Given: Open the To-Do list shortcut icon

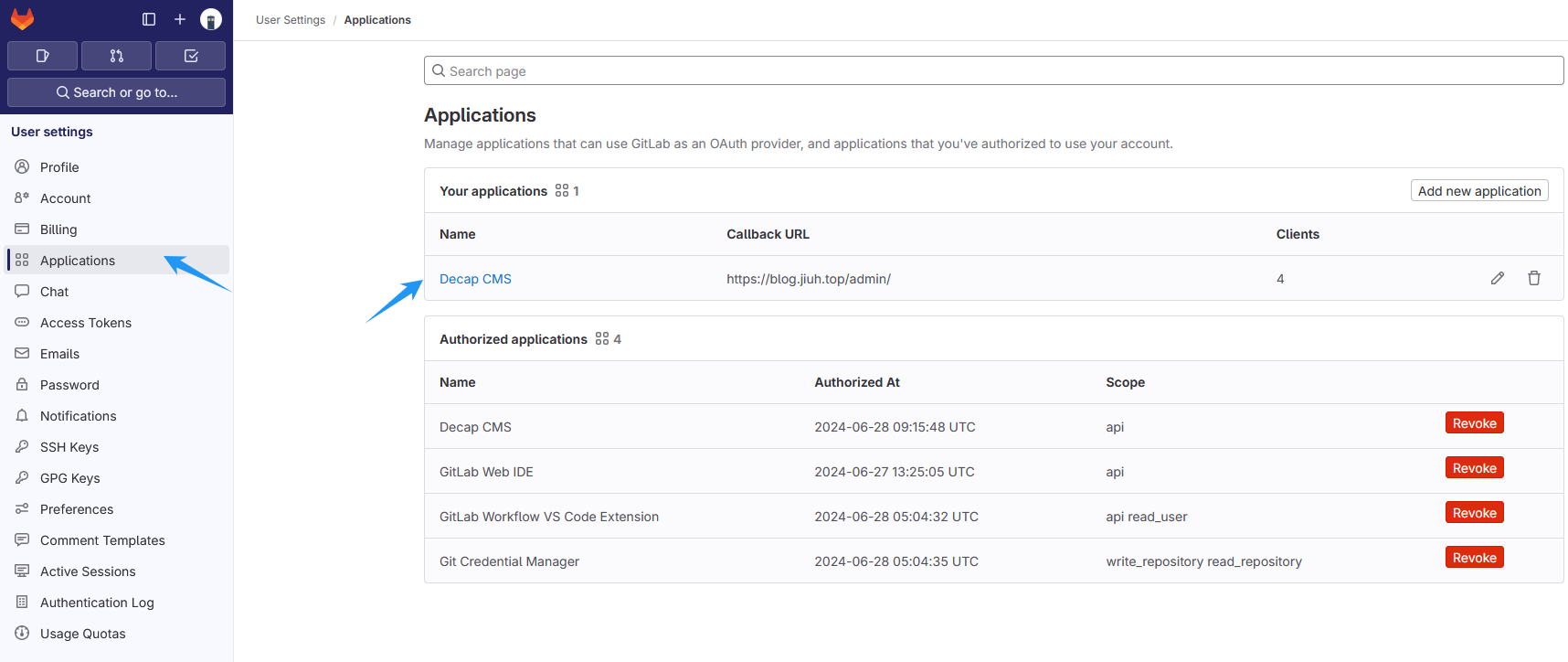Looking at the screenshot, I should [x=190, y=56].
